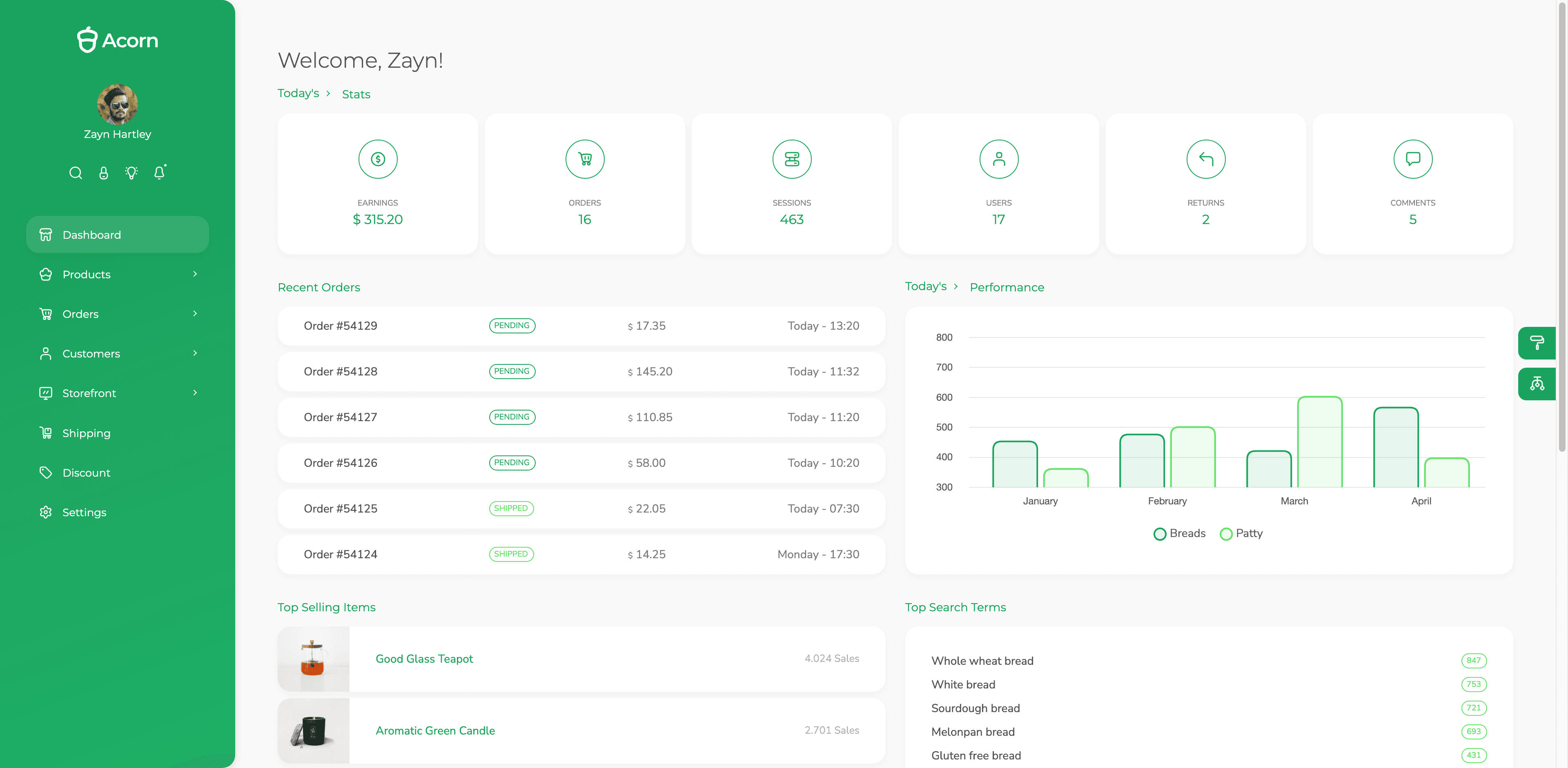Expand the Storefront submenu chevron

(195, 393)
